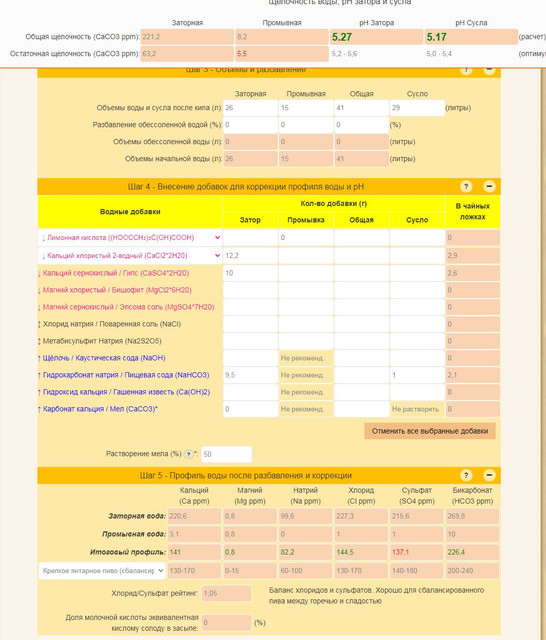Click gypsum mash amount field 10
546x640 pixels.
tap(250, 273)
